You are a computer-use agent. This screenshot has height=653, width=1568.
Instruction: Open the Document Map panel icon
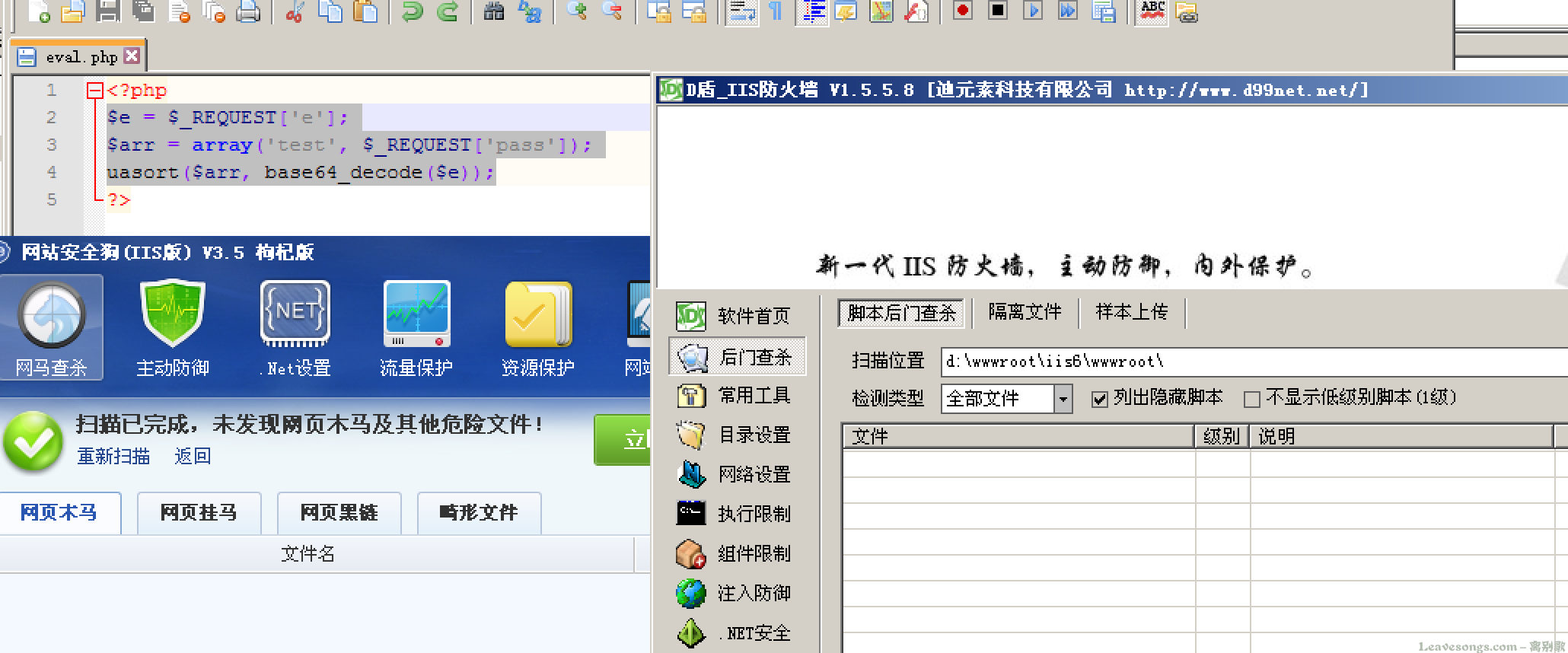click(x=881, y=11)
